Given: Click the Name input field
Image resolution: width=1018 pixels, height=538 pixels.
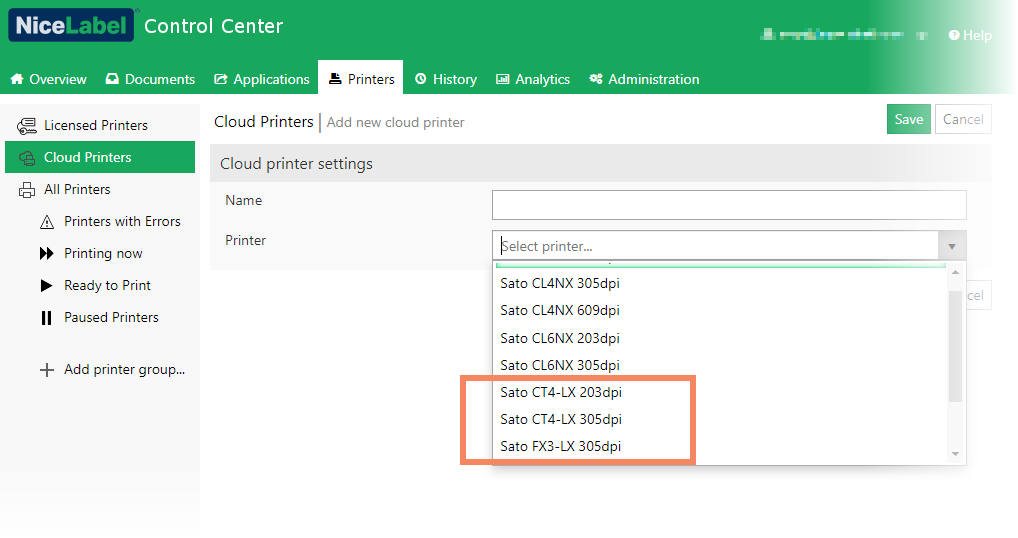Looking at the screenshot, I should (x=729, y=205).
